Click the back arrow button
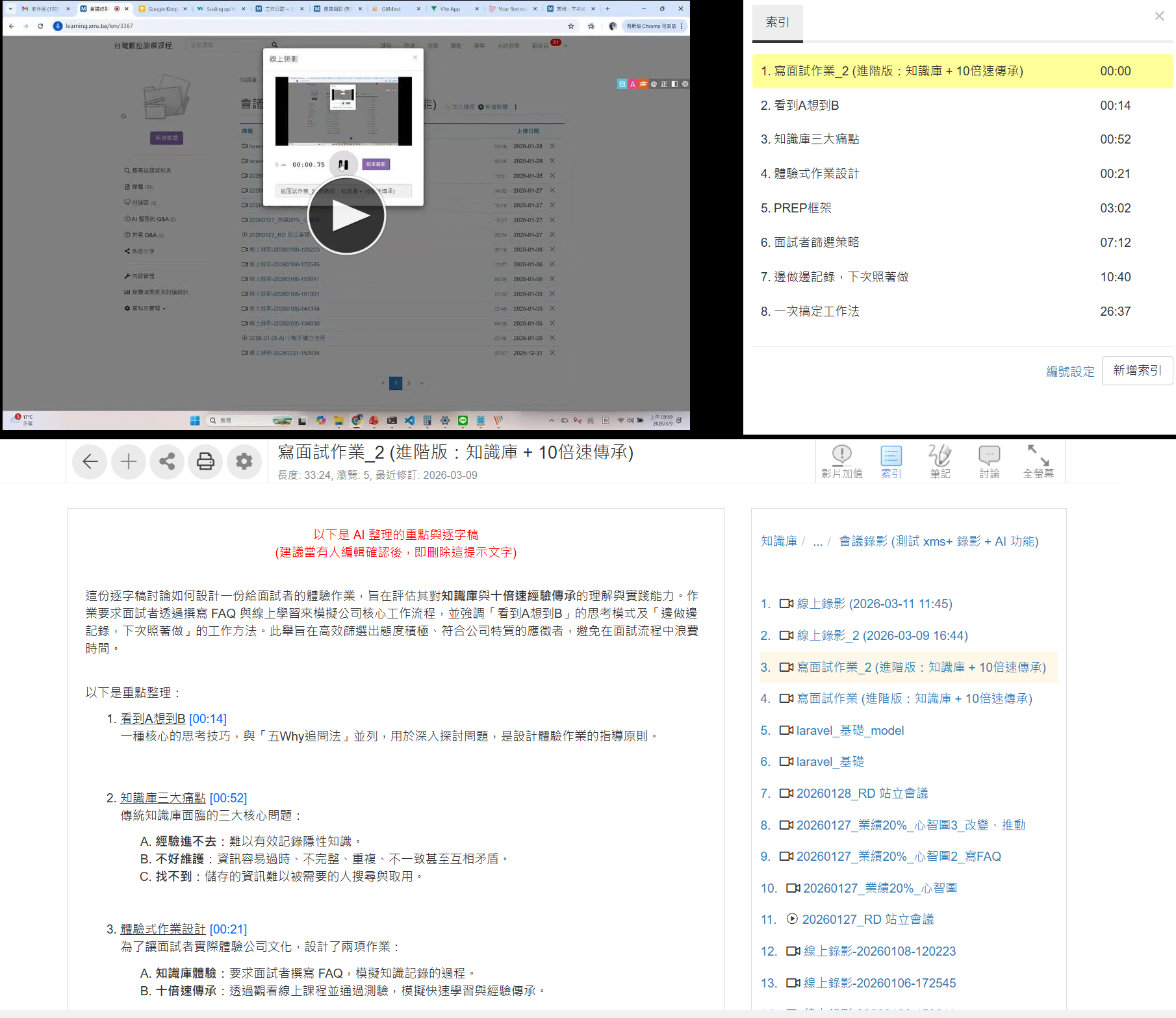 [x=90, y=462]
